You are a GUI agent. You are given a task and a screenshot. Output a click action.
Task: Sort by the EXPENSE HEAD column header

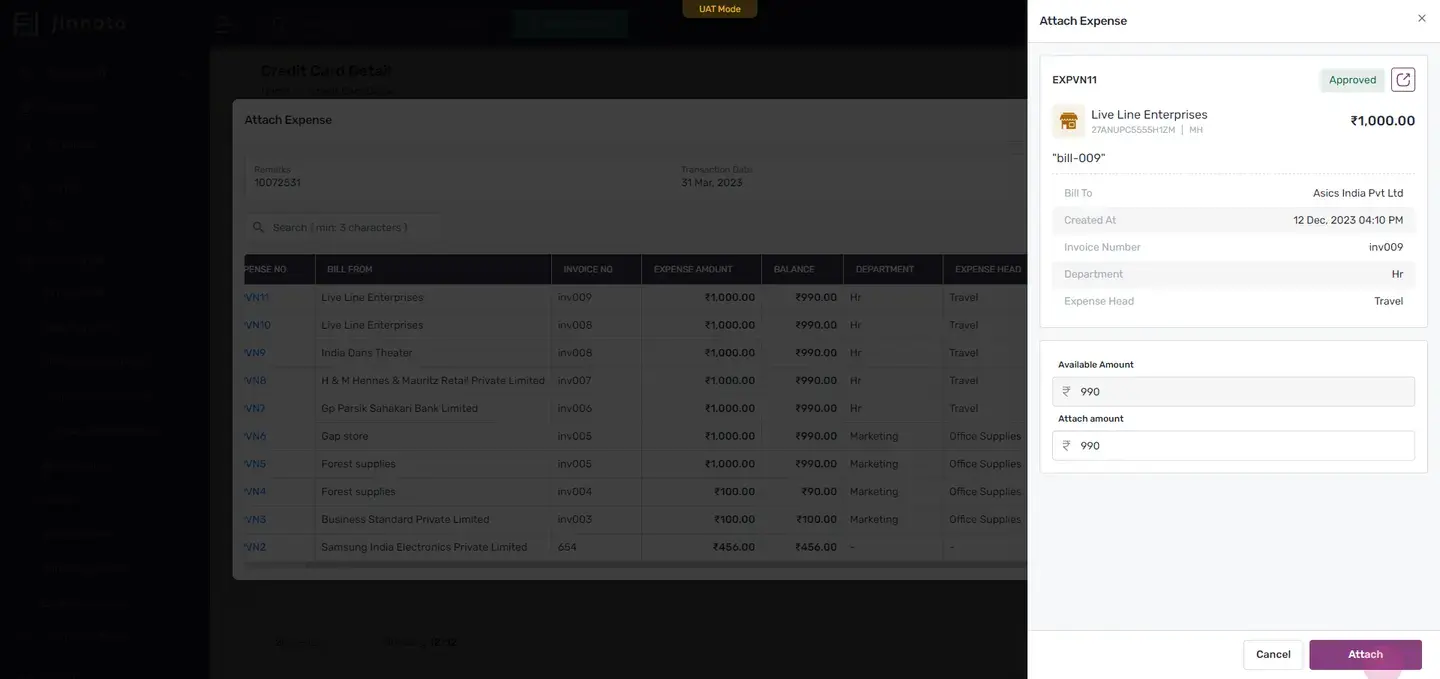[x=986, y=270]
